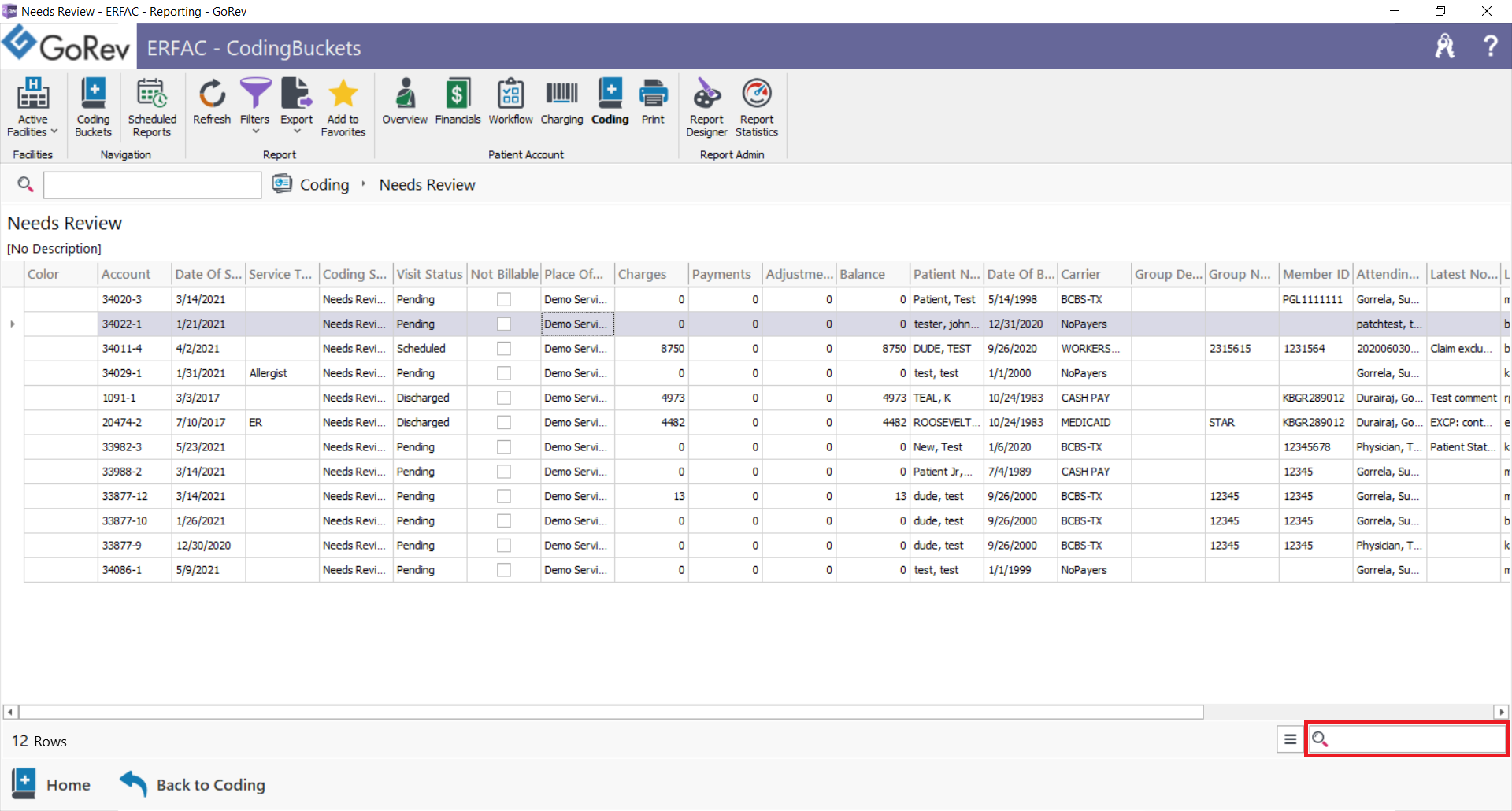1512x811 pixels.
Task: Click the GoRev logo
Action: [x=66, y=45]
